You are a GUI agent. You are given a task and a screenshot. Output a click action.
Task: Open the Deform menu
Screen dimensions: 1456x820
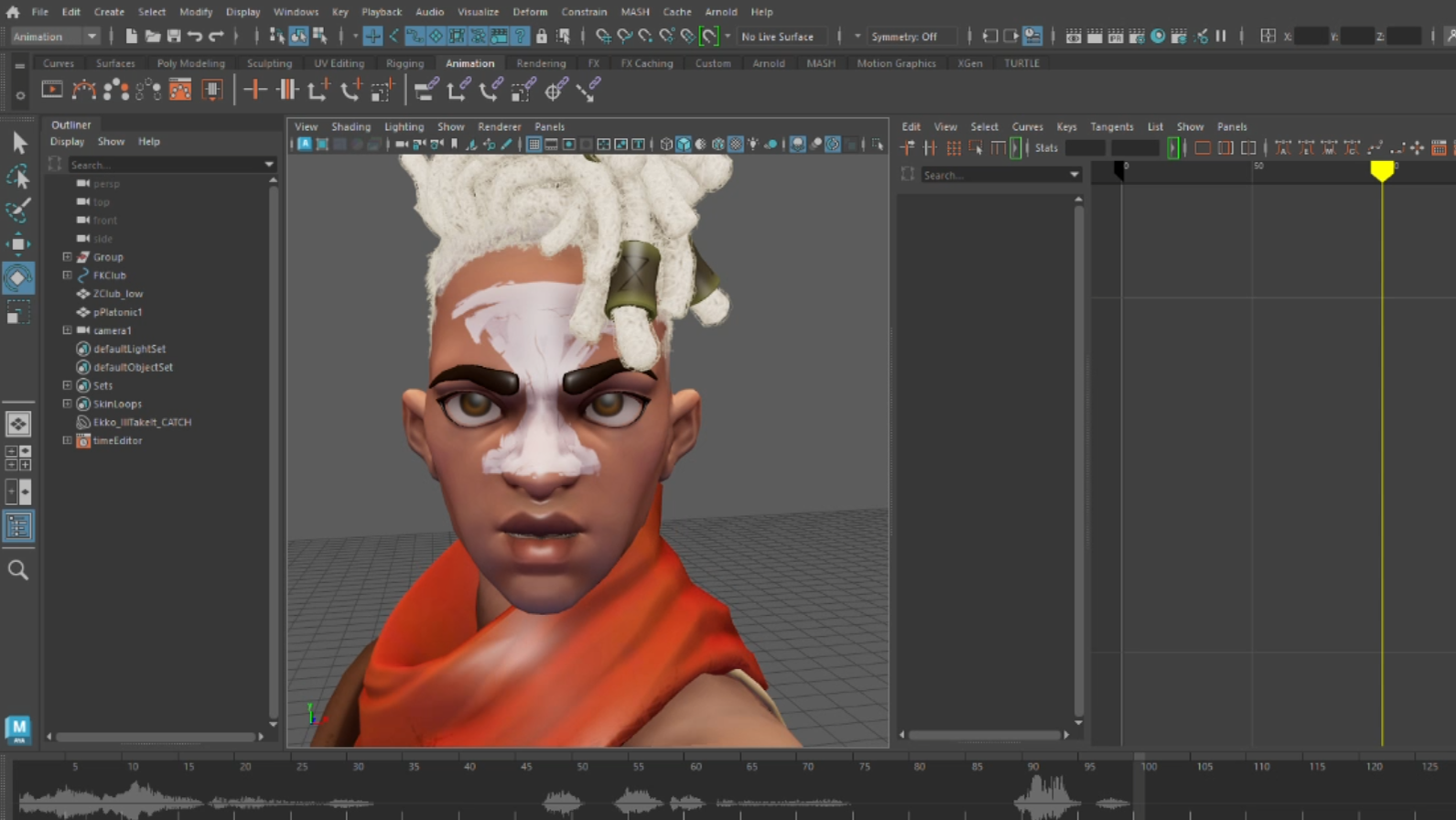click(x=529, y=12)
